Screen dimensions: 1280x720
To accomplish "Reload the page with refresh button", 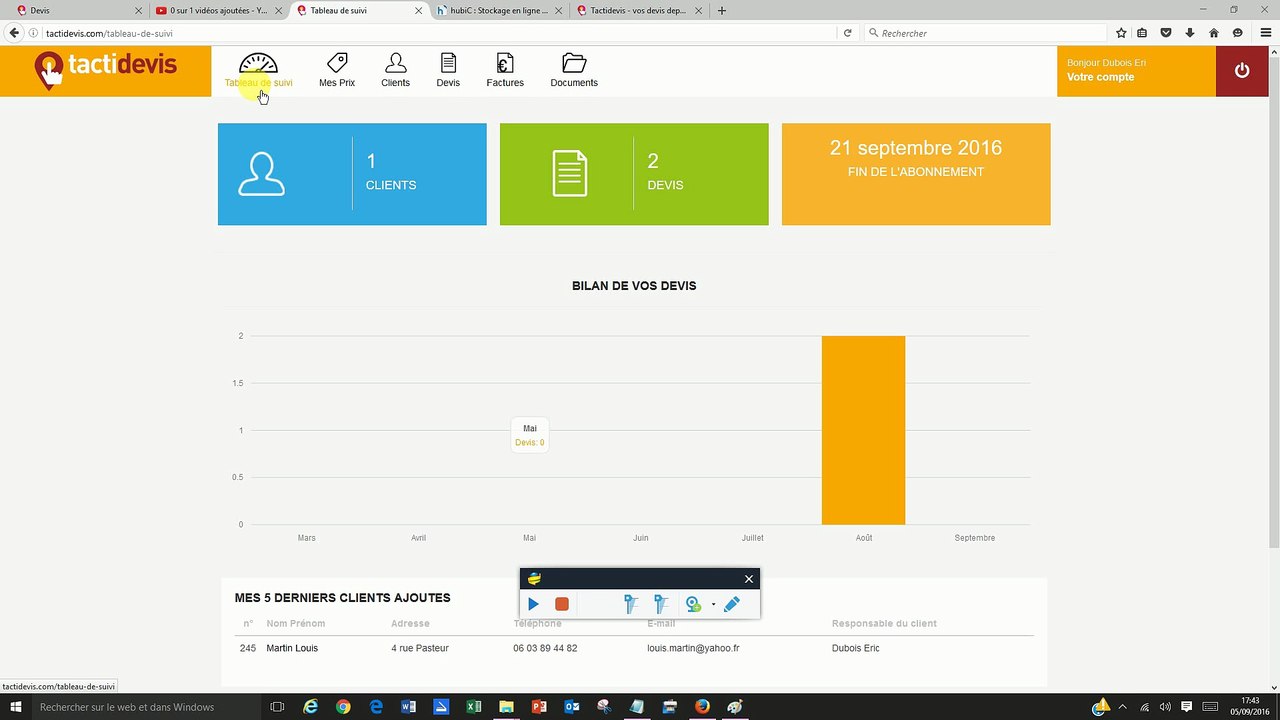I will tap(847, 33).
